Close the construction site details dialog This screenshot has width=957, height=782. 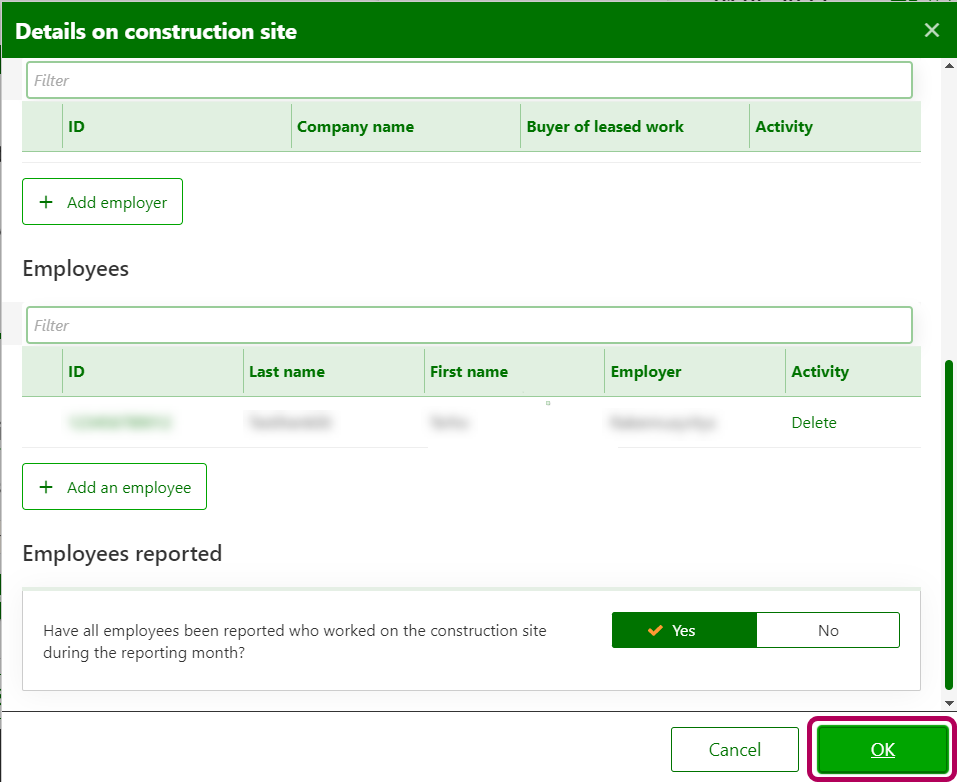click(x=931, y=30)
